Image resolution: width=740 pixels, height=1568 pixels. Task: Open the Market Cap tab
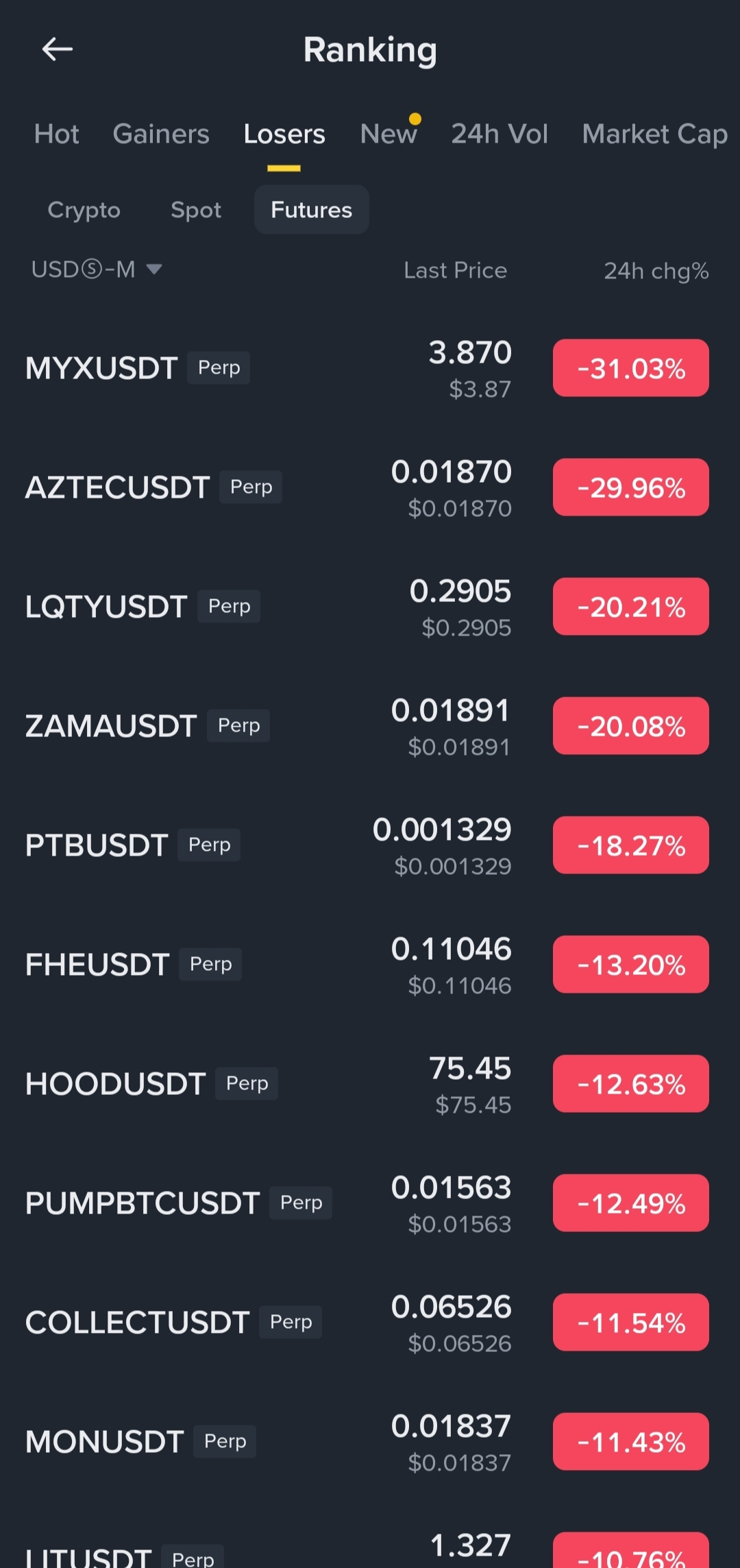click(654, 134)
